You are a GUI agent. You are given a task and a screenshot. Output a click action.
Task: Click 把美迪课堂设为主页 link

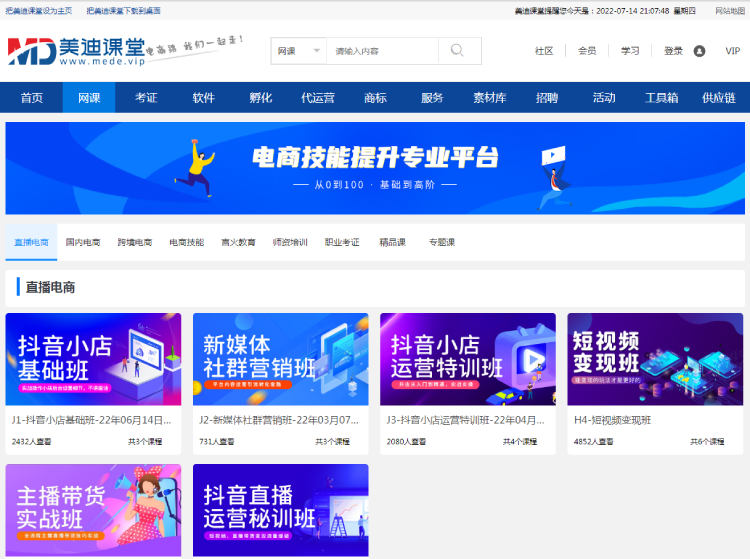(x=39, y=11)
